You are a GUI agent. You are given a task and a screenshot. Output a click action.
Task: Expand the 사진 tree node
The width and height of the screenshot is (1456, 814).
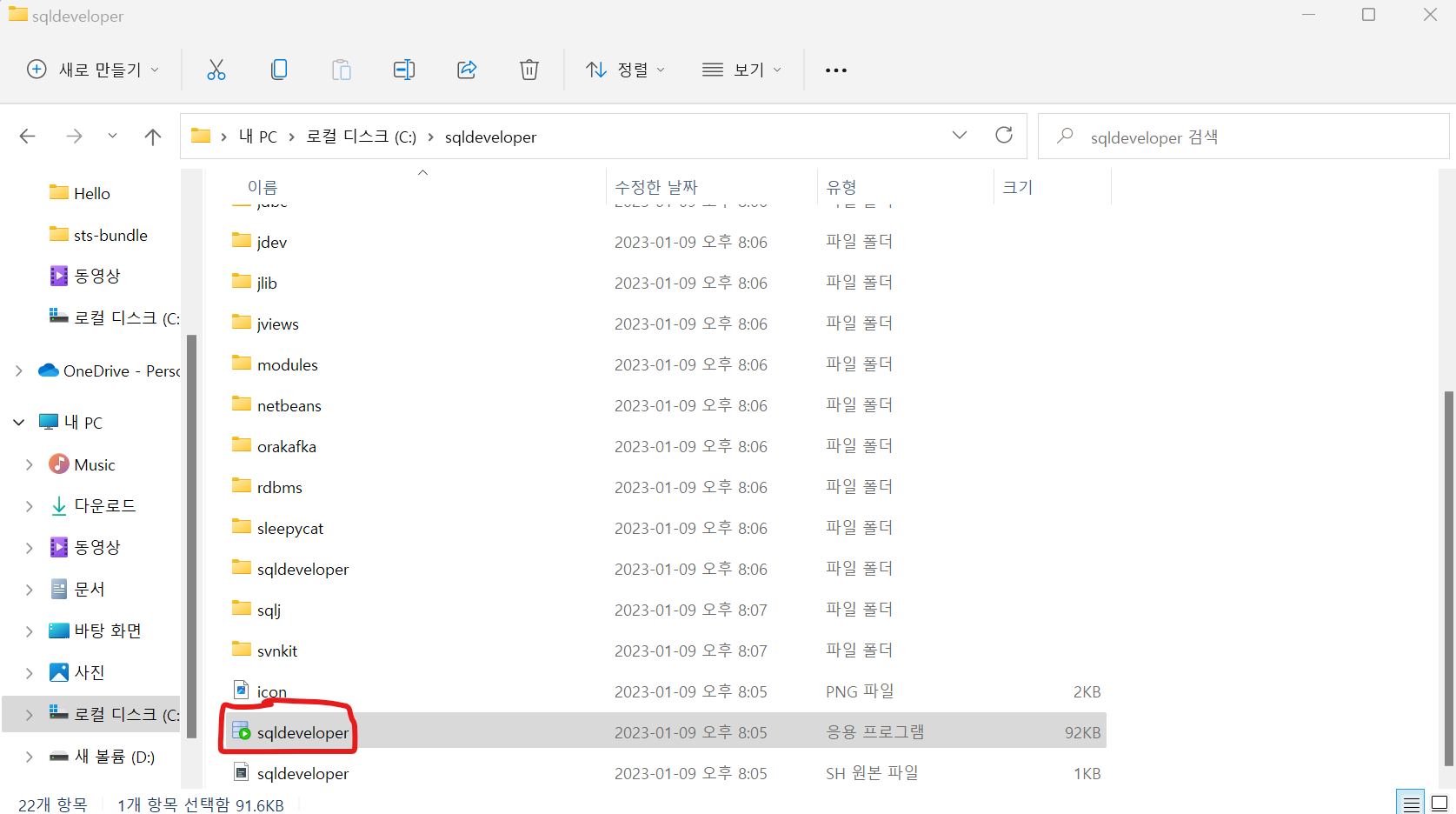(x=30, y=673)
